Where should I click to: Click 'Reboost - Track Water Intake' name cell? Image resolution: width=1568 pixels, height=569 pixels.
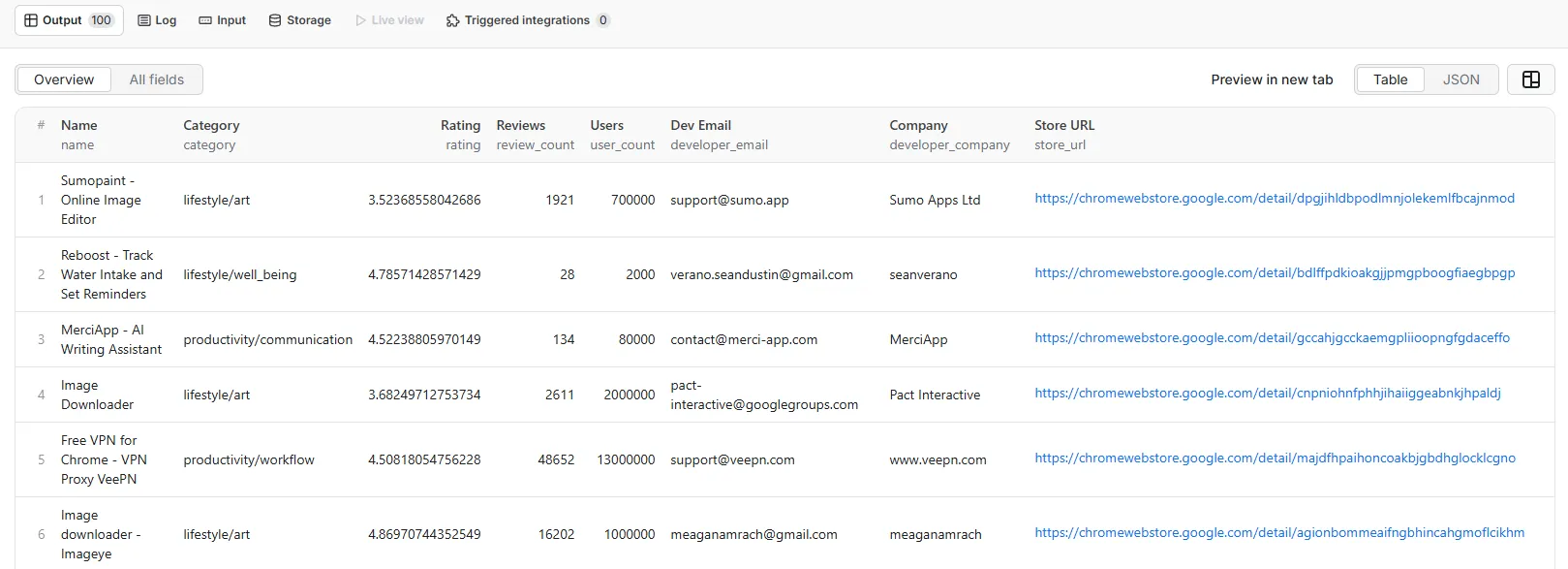tap(111, 274)
